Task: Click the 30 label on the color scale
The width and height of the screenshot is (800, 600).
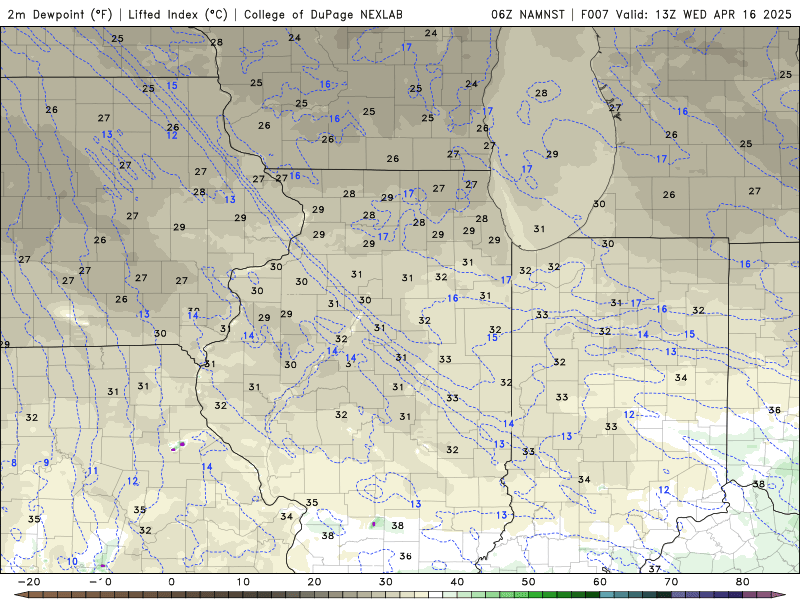Action: [x=386, y=582]
